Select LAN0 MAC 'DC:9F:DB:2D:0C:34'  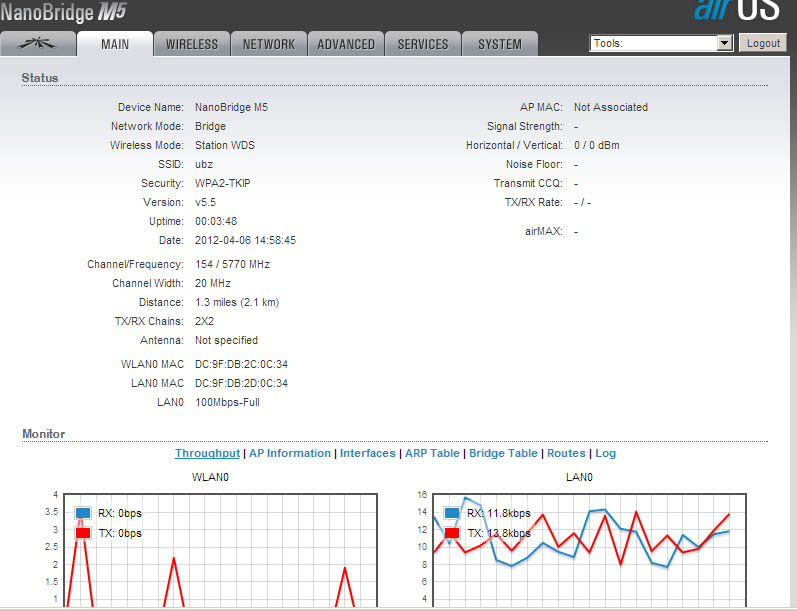click(241, 383)
